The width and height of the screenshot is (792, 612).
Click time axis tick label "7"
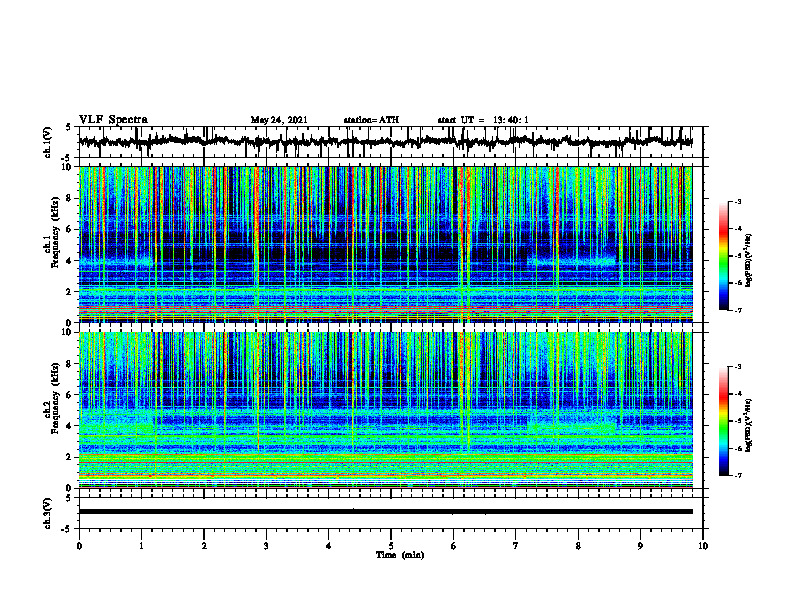click(x=516, y=546)
